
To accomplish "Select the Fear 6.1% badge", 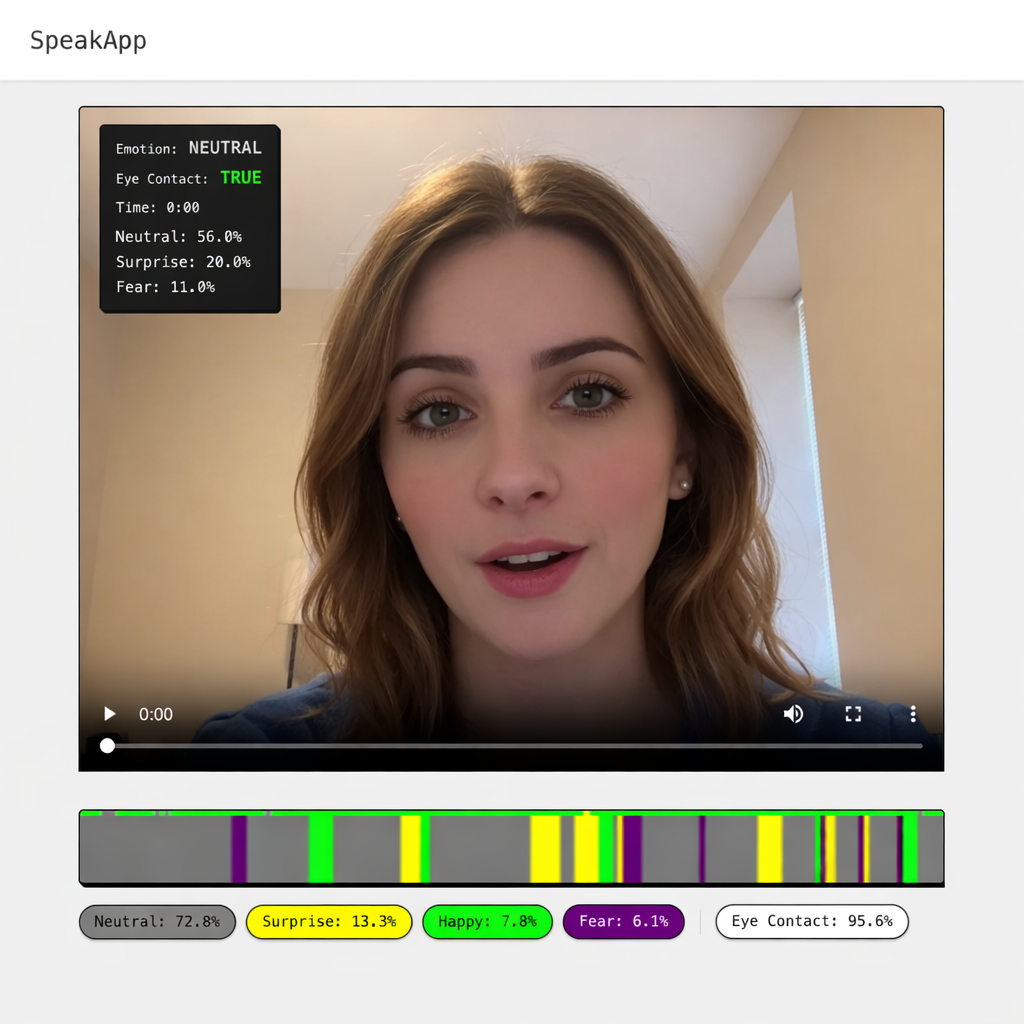I will click(623, 921).
